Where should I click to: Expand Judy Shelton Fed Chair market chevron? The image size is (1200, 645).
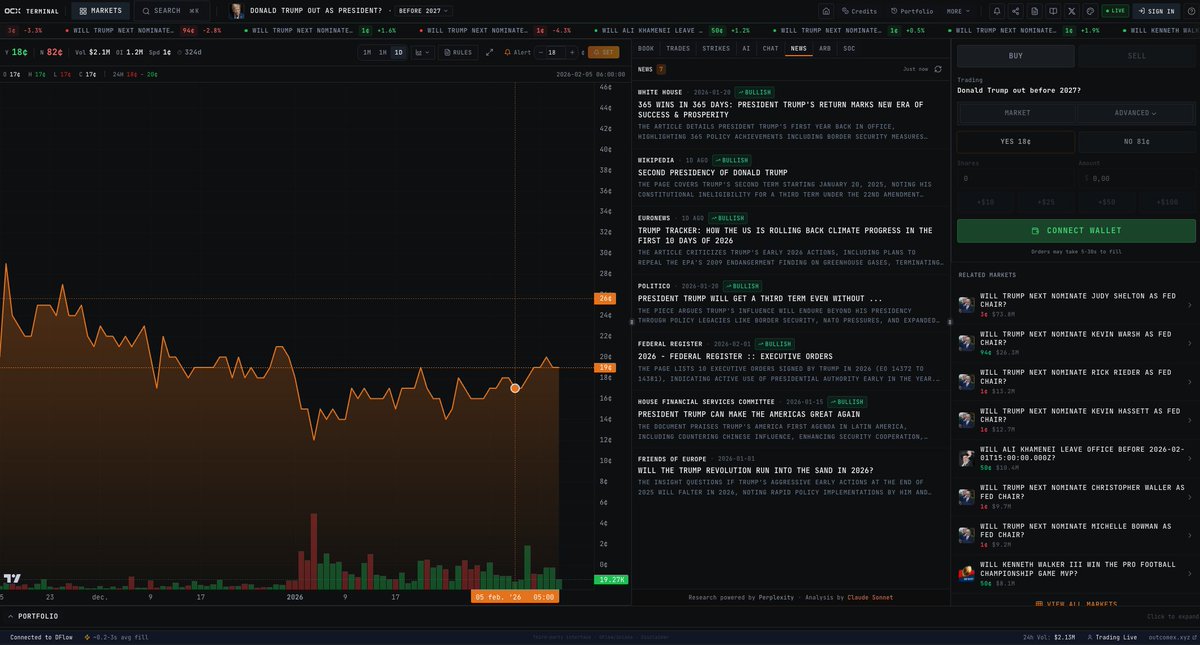(1189, 304)
